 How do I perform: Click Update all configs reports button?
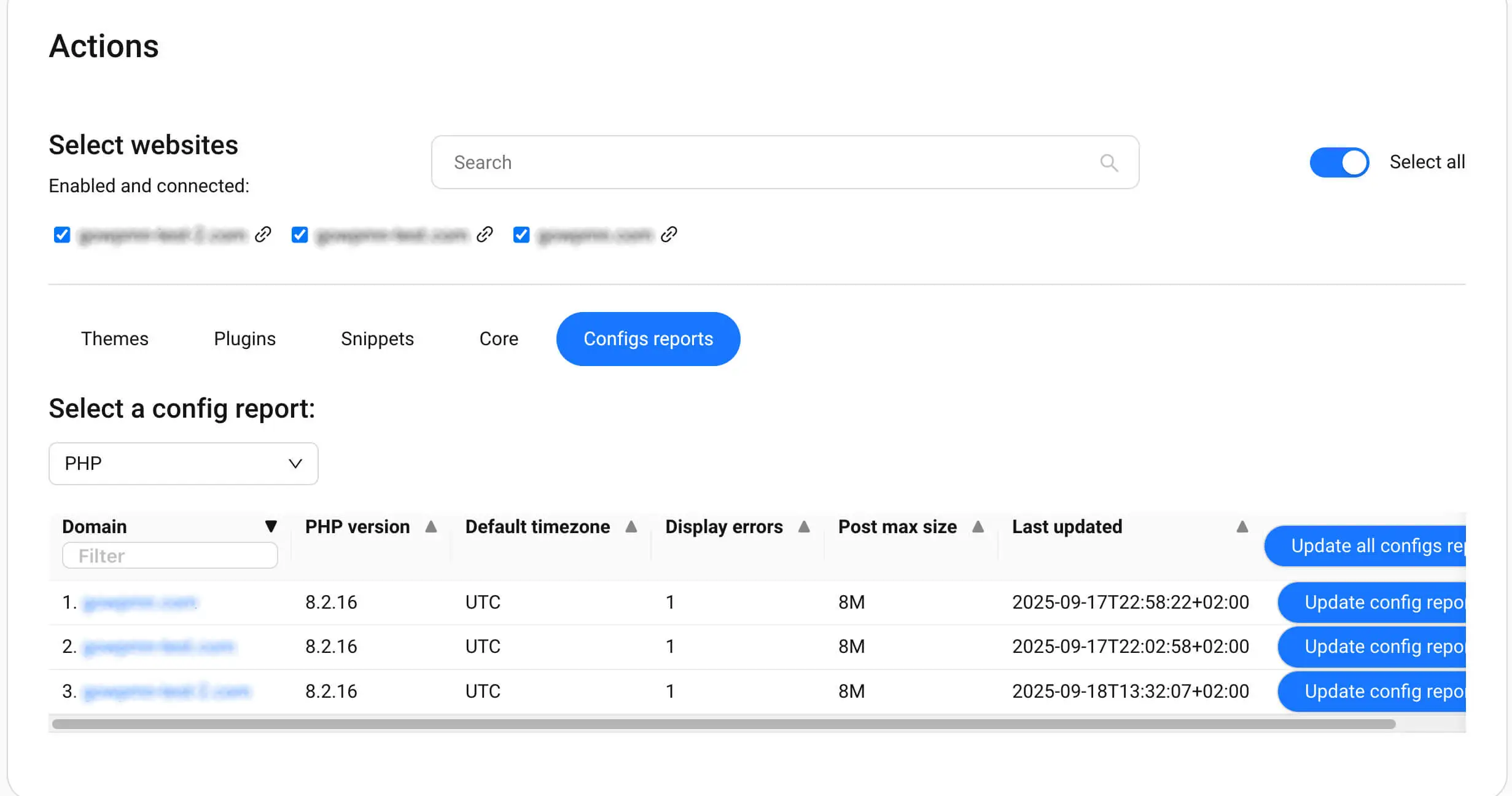click(1376, 546)
